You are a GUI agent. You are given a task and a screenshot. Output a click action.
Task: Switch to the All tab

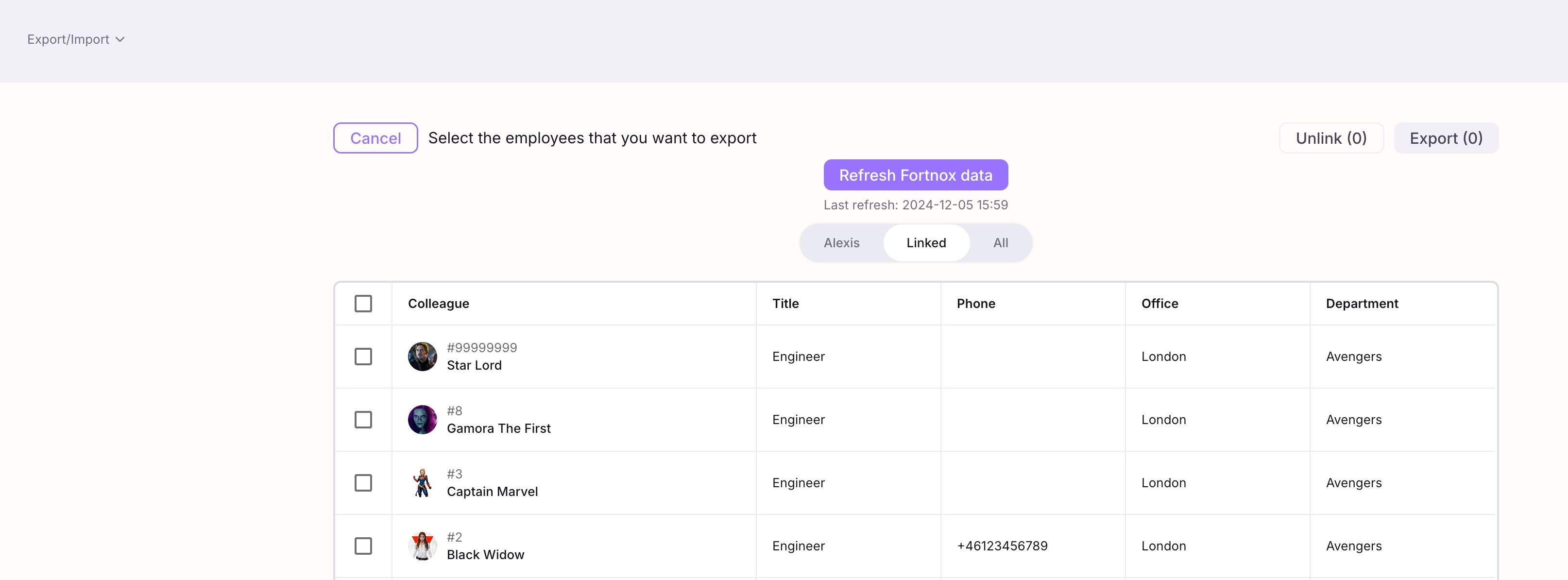(1000, 243)
